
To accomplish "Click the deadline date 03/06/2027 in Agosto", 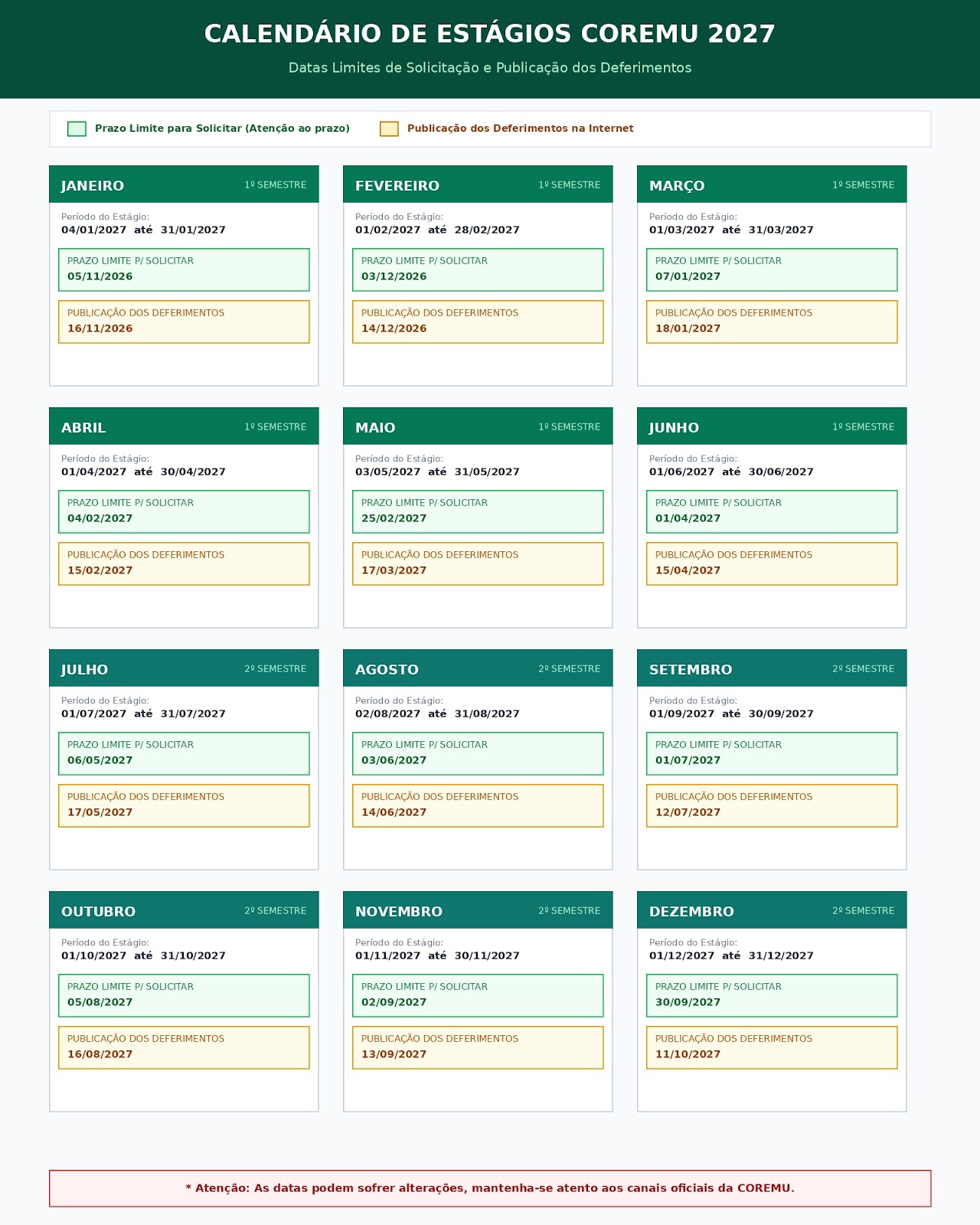I will tap(394, 760).
